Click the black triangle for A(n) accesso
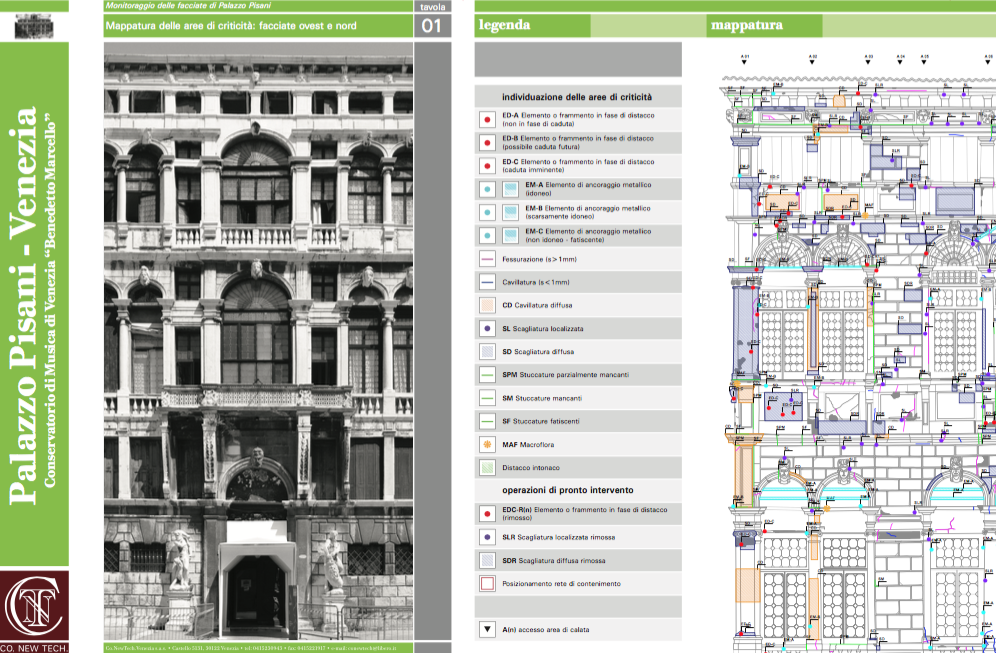The height and width of the screenshot is (653, 996). (487, 629)
